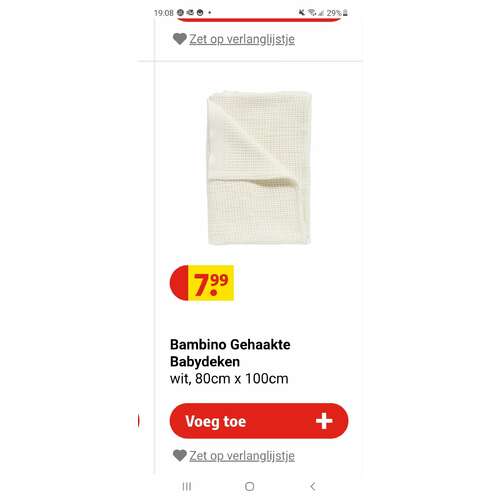Tap the battery icon in status bar
The width and height of the screenshot is (500, 500).
click(x=345, y=13)
